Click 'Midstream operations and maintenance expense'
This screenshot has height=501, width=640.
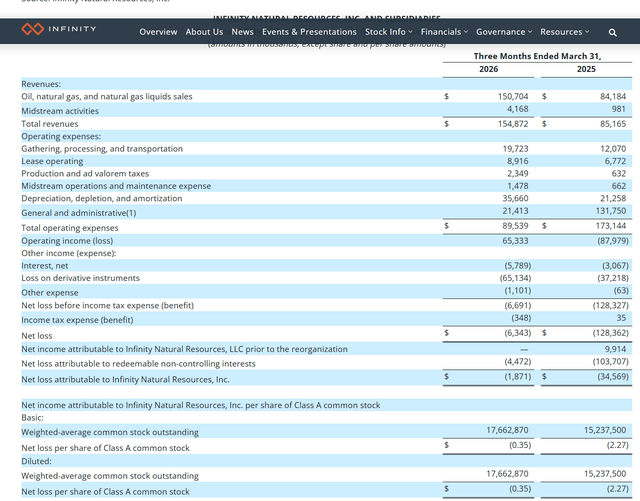(116, 186)
